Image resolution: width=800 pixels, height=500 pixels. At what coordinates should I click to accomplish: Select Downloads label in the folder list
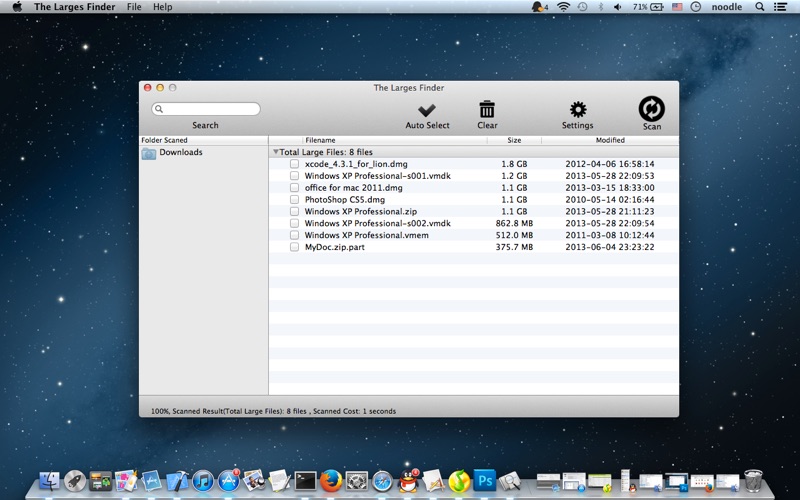(181, 152)
